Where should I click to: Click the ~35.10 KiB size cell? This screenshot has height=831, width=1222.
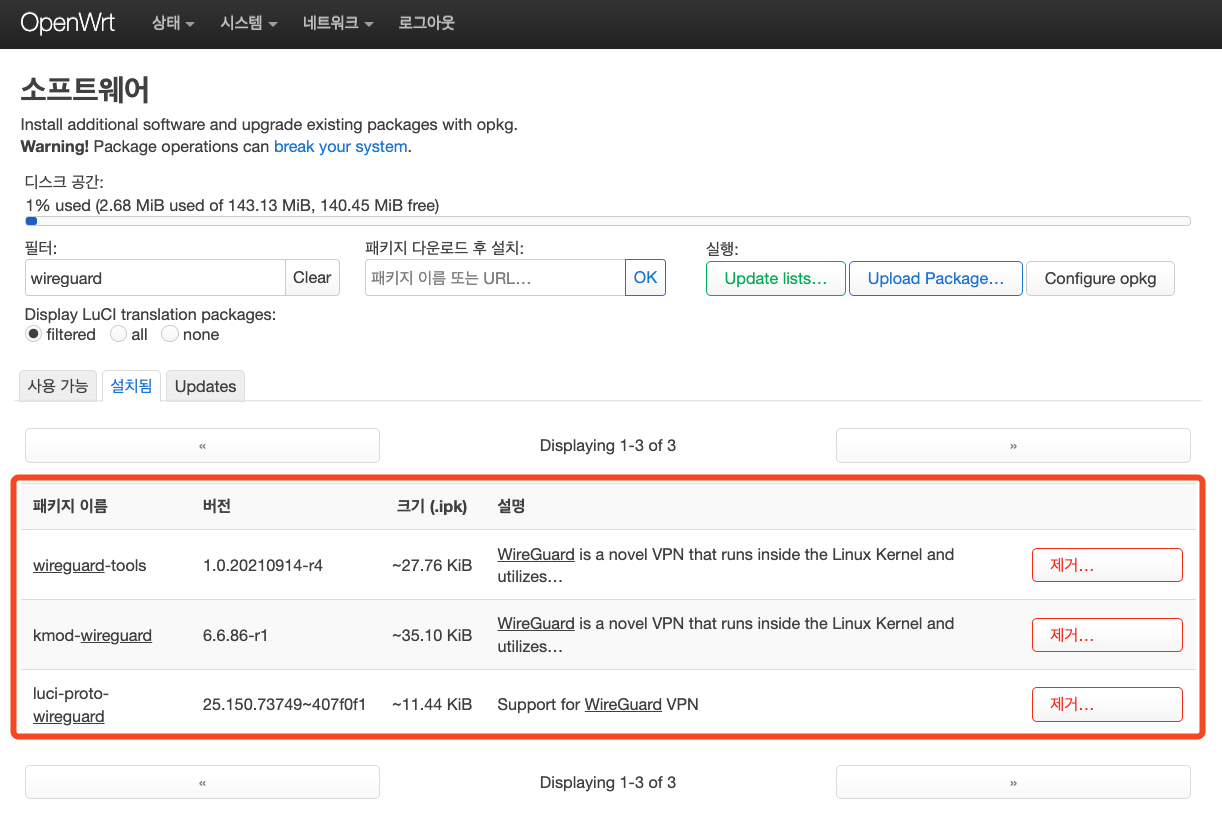(x=432, y=635)
